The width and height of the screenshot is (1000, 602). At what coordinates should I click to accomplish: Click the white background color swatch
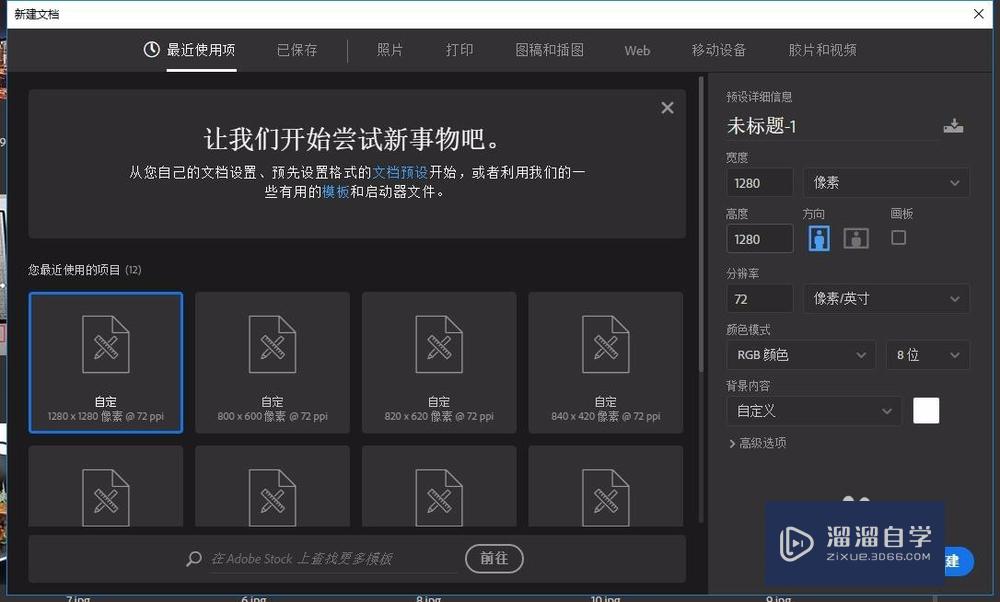[x=926, y=410]
